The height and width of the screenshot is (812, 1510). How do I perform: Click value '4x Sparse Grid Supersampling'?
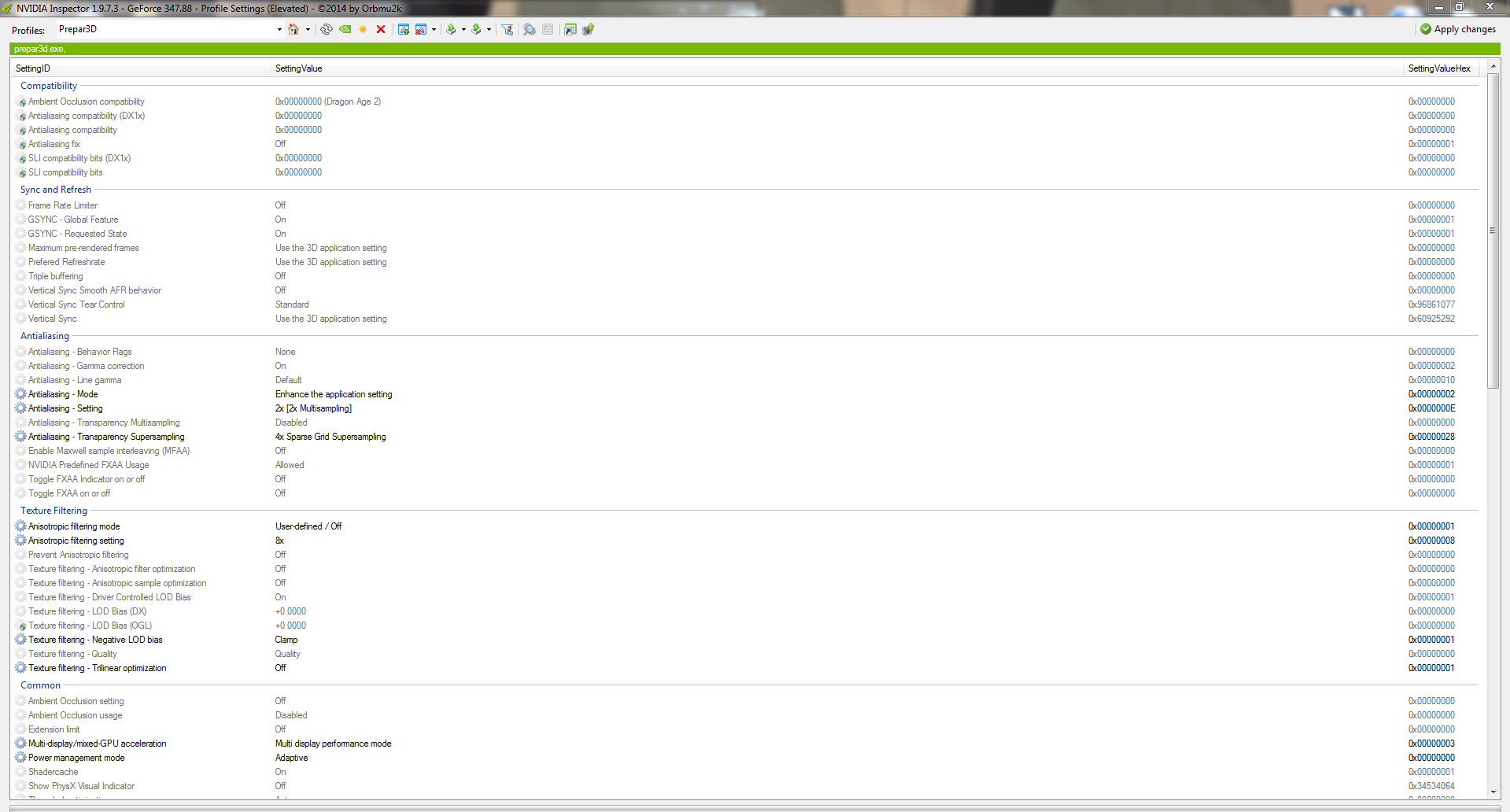330,437
